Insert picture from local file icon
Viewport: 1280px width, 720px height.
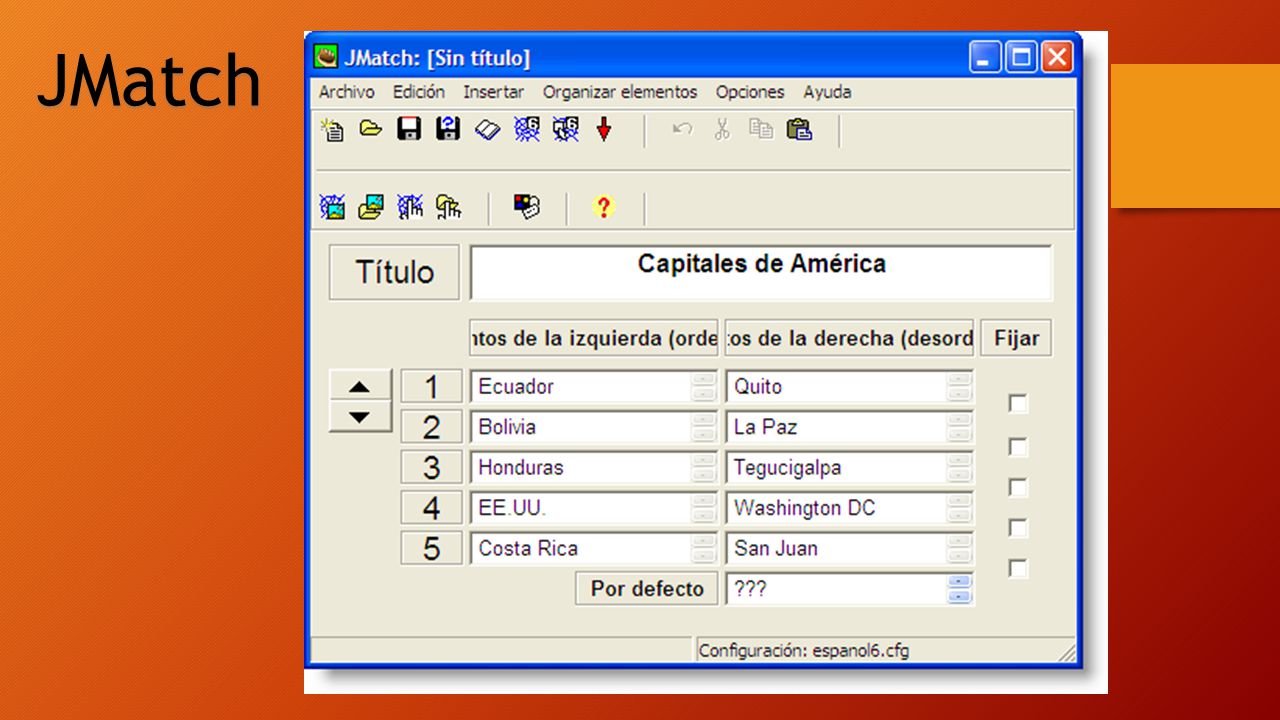(371, 207)
